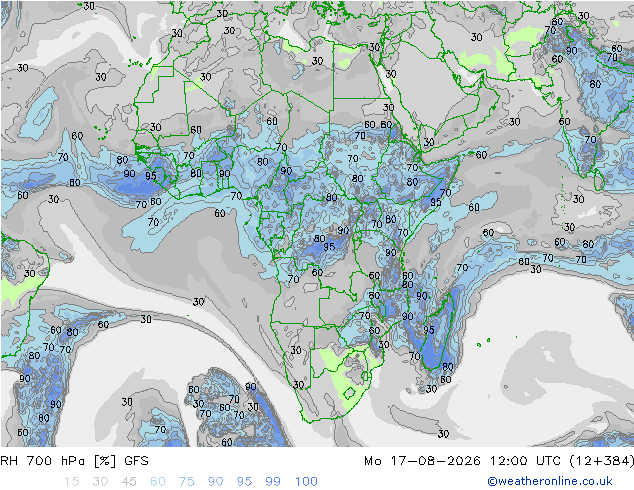Choose the 100 value in the colour legend

[x=306, y=482]
